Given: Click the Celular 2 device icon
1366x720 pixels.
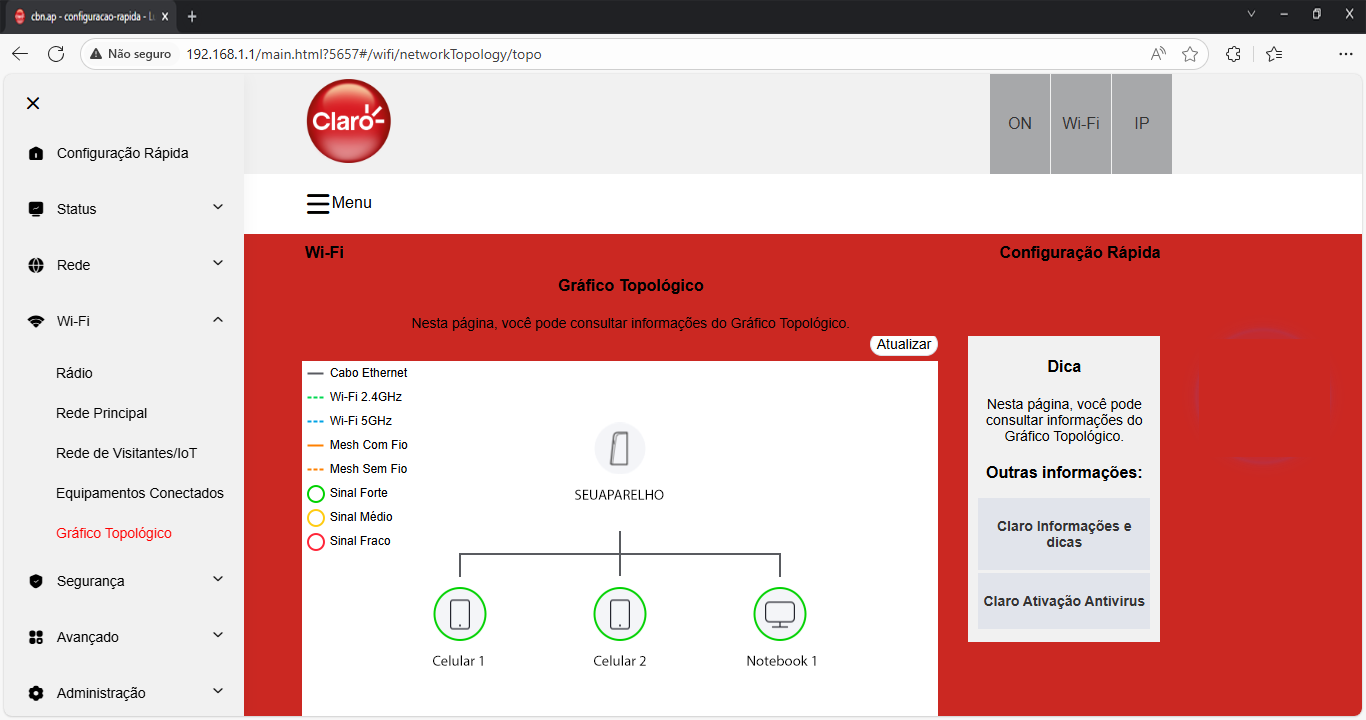Looking at the screenshot, I should point(619,614).
